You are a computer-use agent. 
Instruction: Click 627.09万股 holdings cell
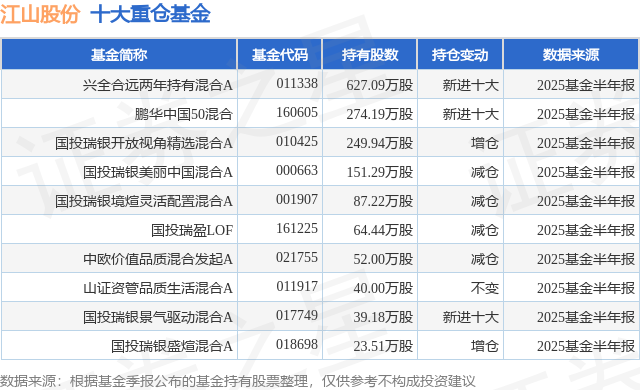pyautogui.click(x=380, y=85)
